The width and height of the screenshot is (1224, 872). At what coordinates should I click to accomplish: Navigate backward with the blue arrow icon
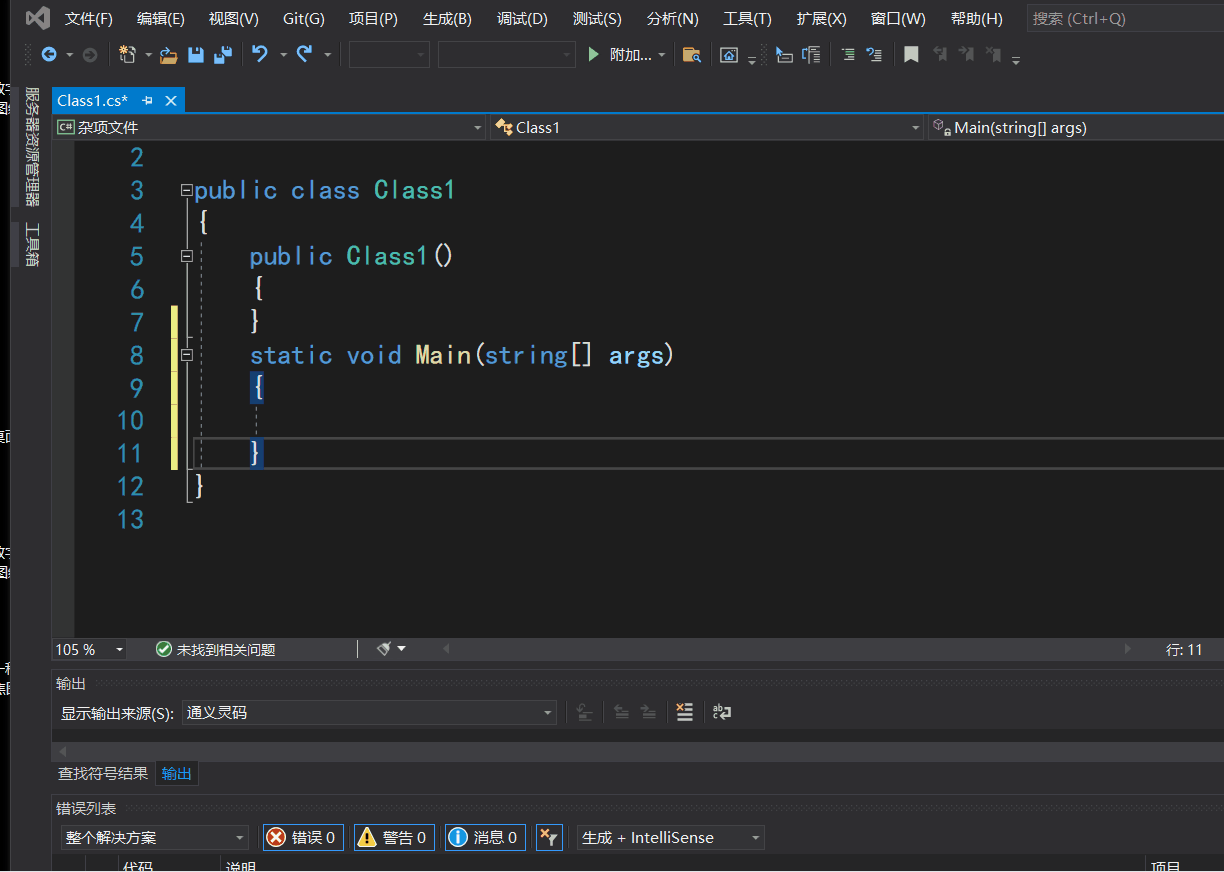pyautogui.click(x=48, y=55)
